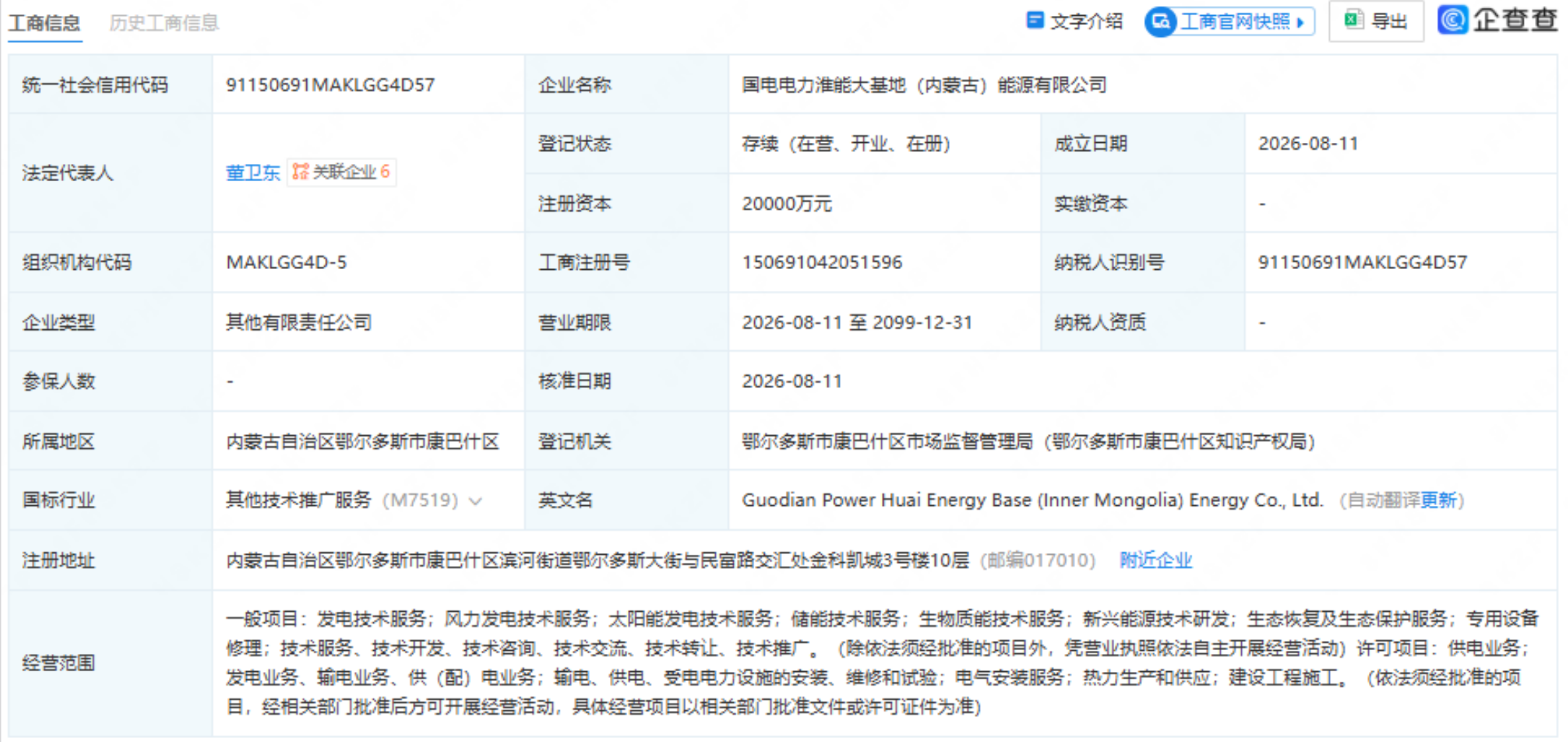Open legal representative 董卫东's profile
This screenshot has height=742, width=1568.
253,173
